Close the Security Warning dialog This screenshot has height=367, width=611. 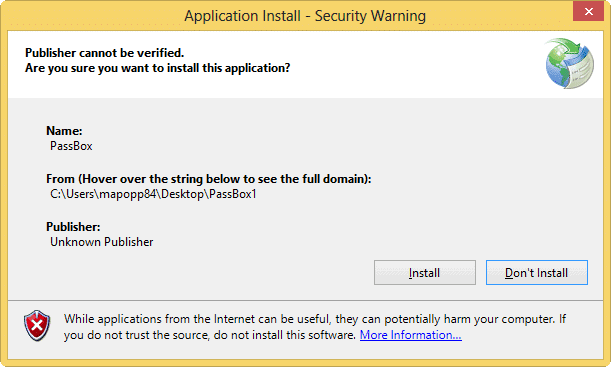[x=588, y=11]
